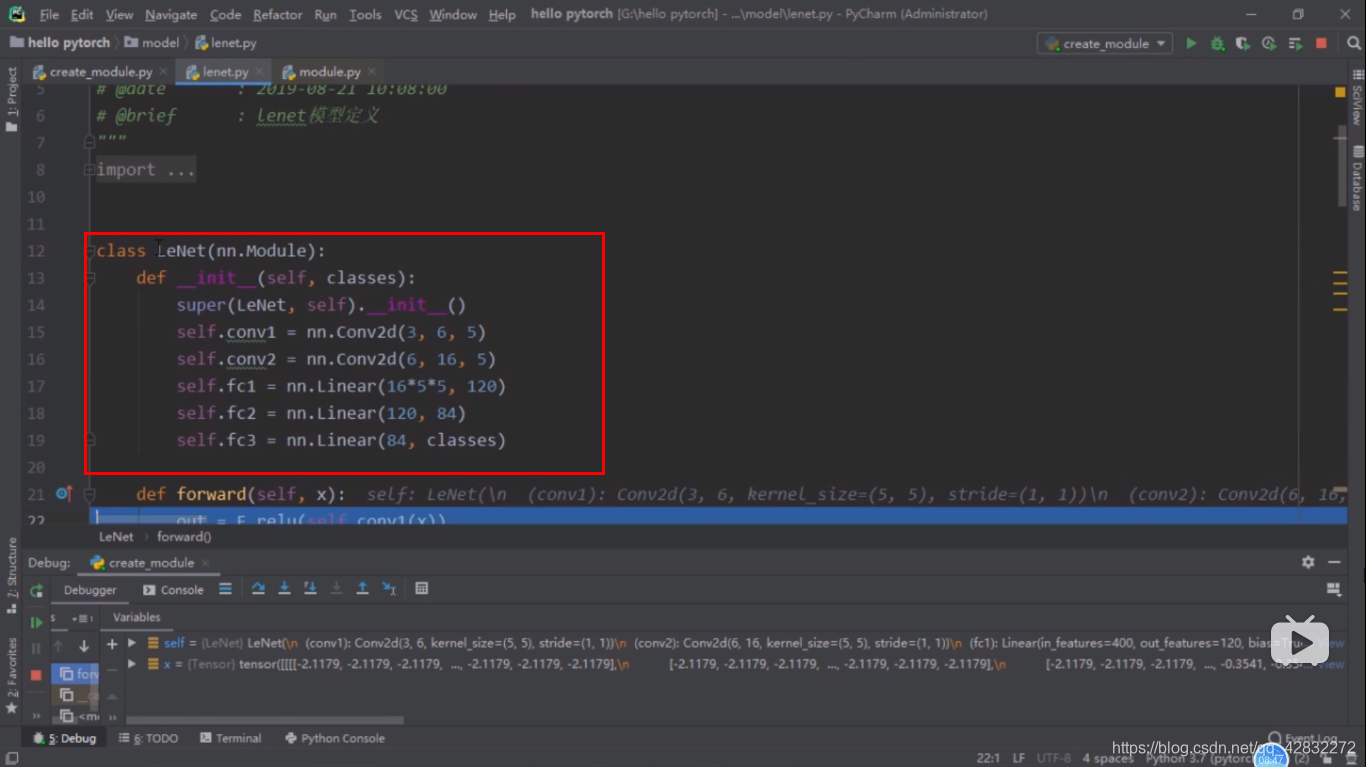Open Favorites side panel
The height and width of the screenshot is (767, 1366).
[12, 674]
